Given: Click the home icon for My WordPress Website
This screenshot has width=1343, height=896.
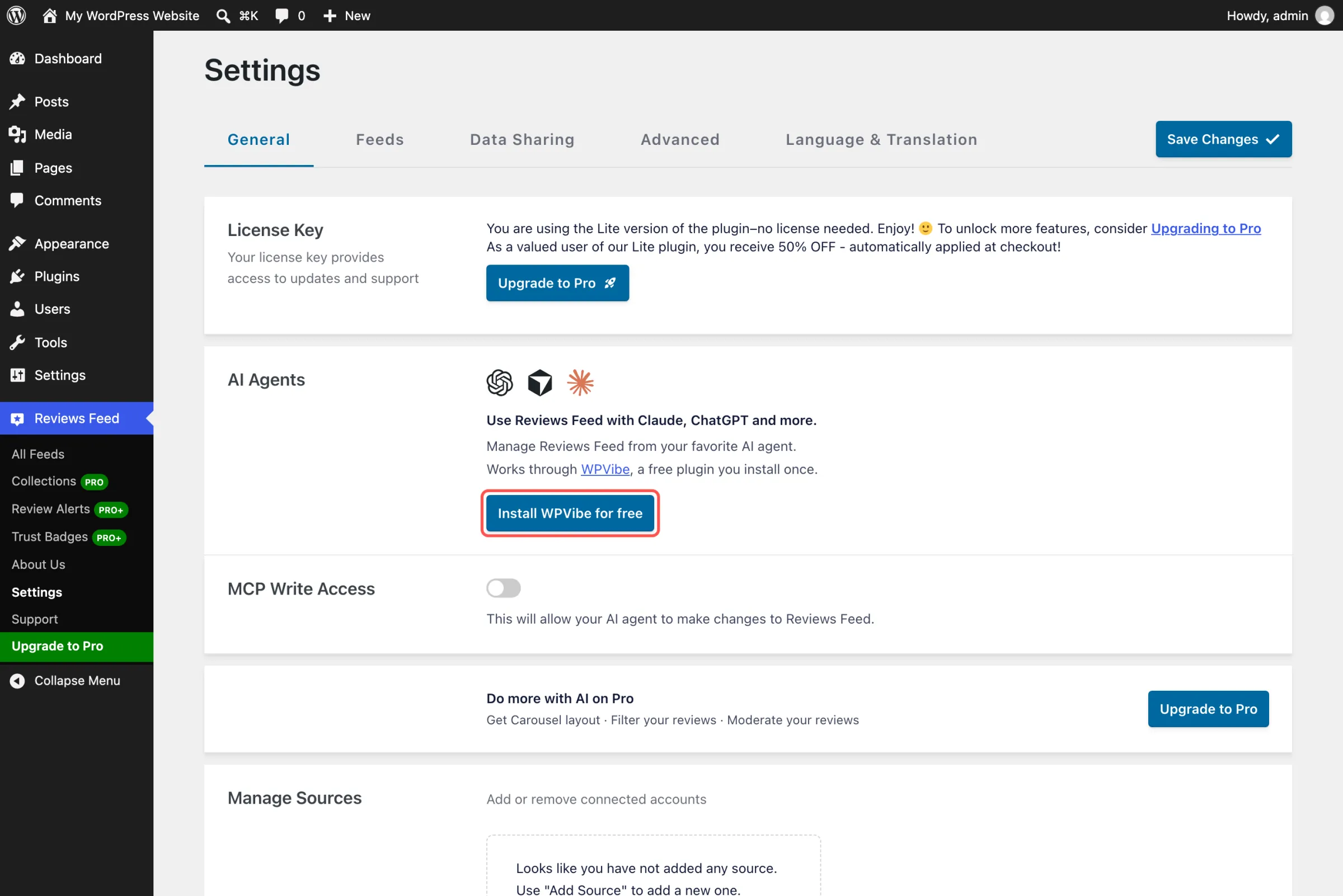Looking at the screenshot, I should [x=50, y=16].
